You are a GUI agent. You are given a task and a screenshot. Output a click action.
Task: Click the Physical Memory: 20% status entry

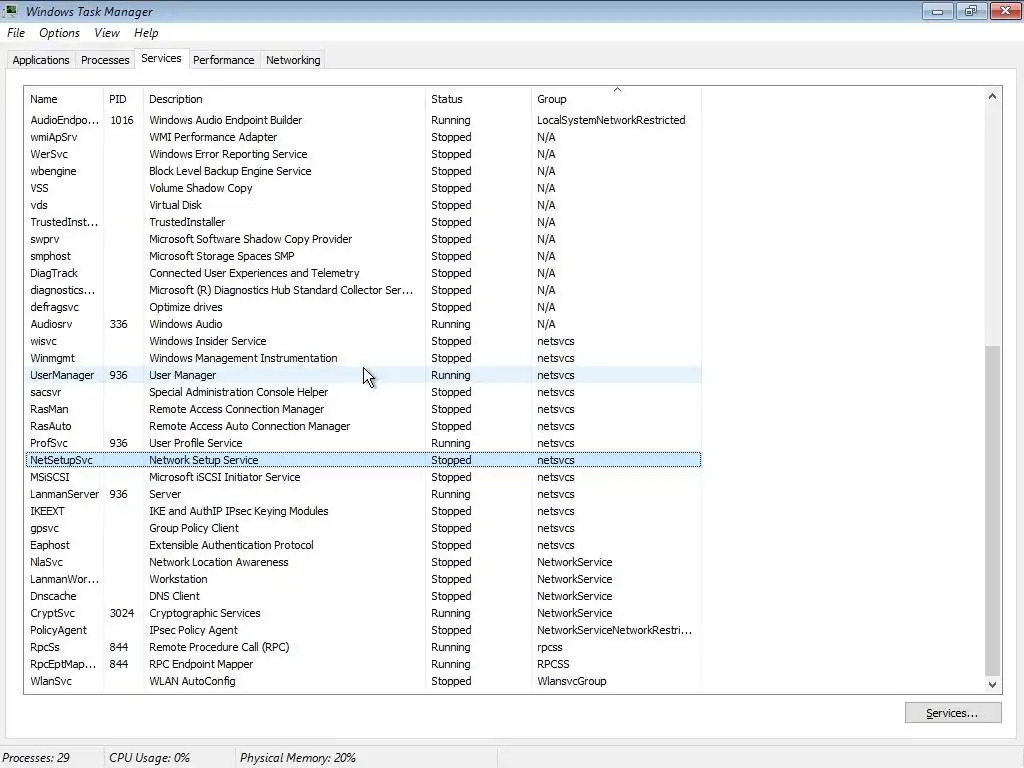pyautogui.click(x=298, y=758)
